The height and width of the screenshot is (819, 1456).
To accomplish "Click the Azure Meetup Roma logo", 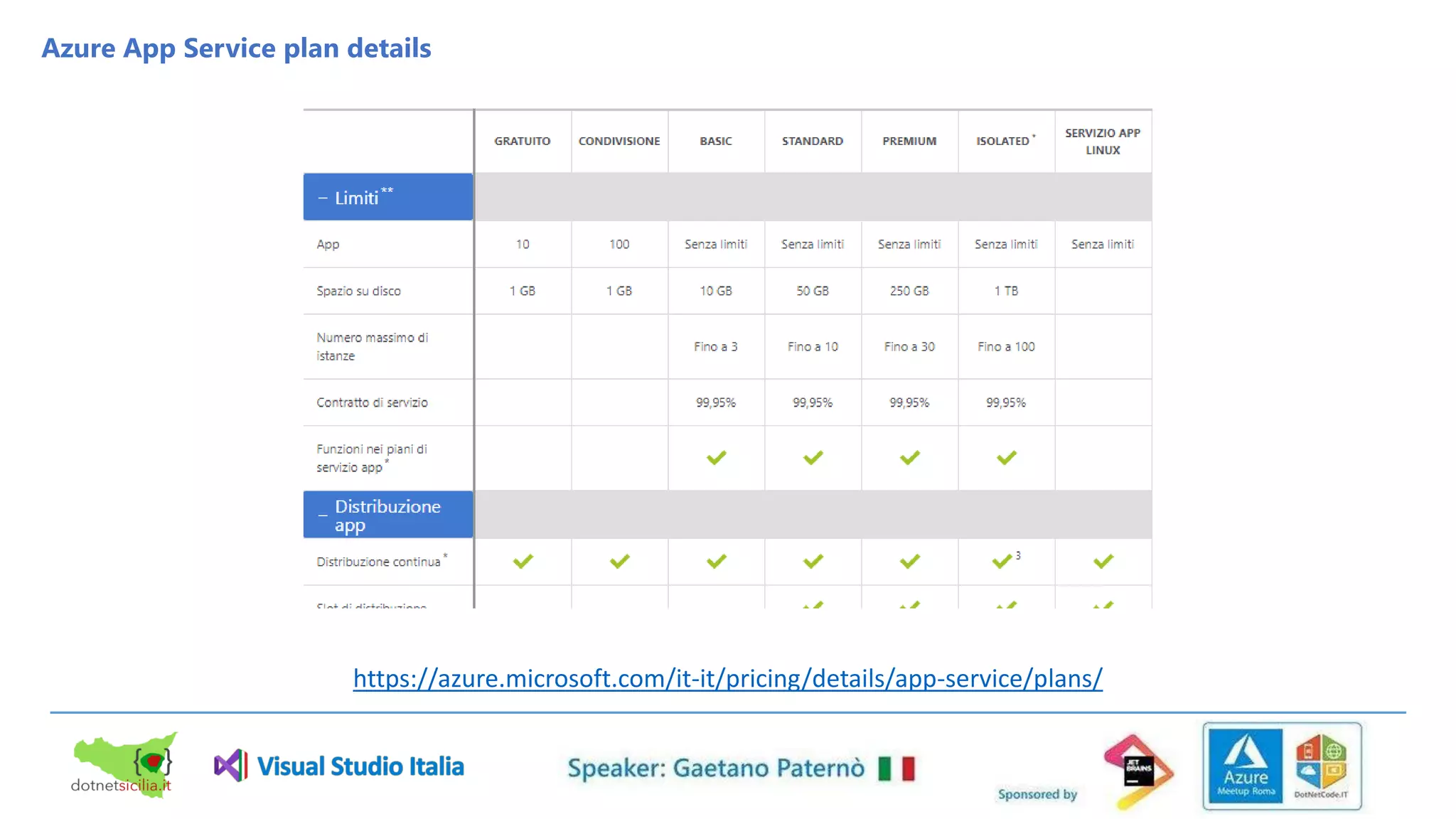I will (x=1246, y=766).
